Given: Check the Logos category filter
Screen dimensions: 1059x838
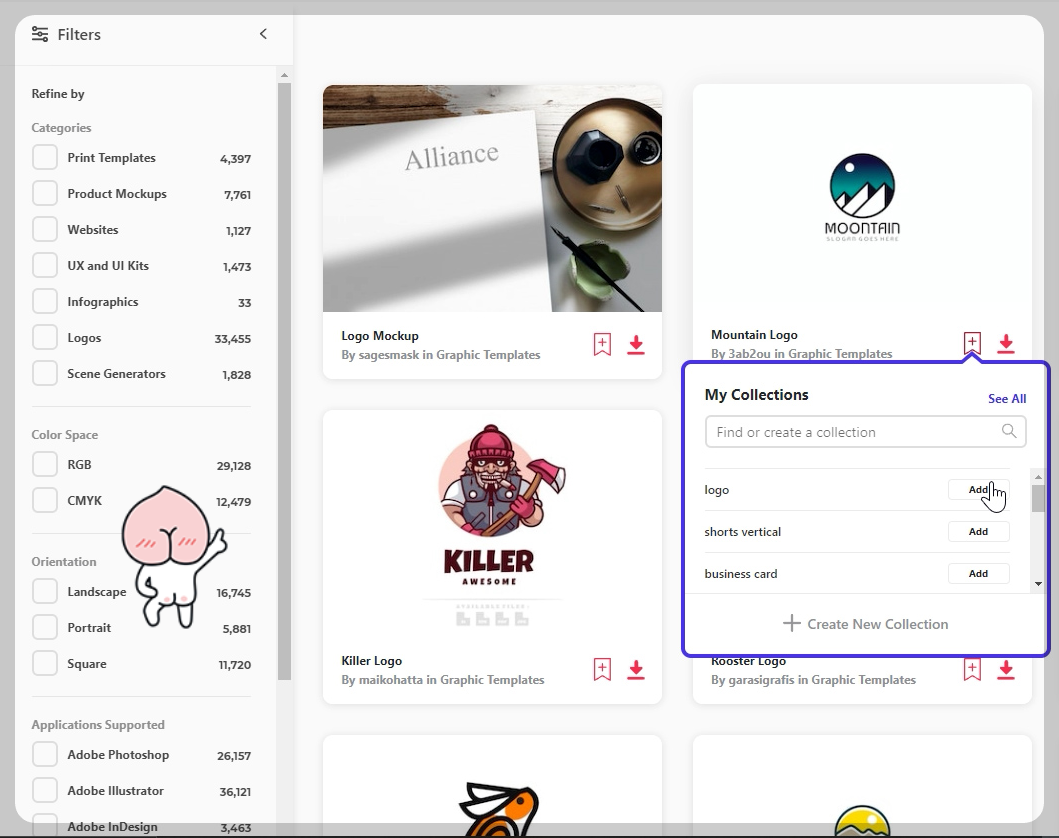Looking at the screenshot, I should point(45,337).
